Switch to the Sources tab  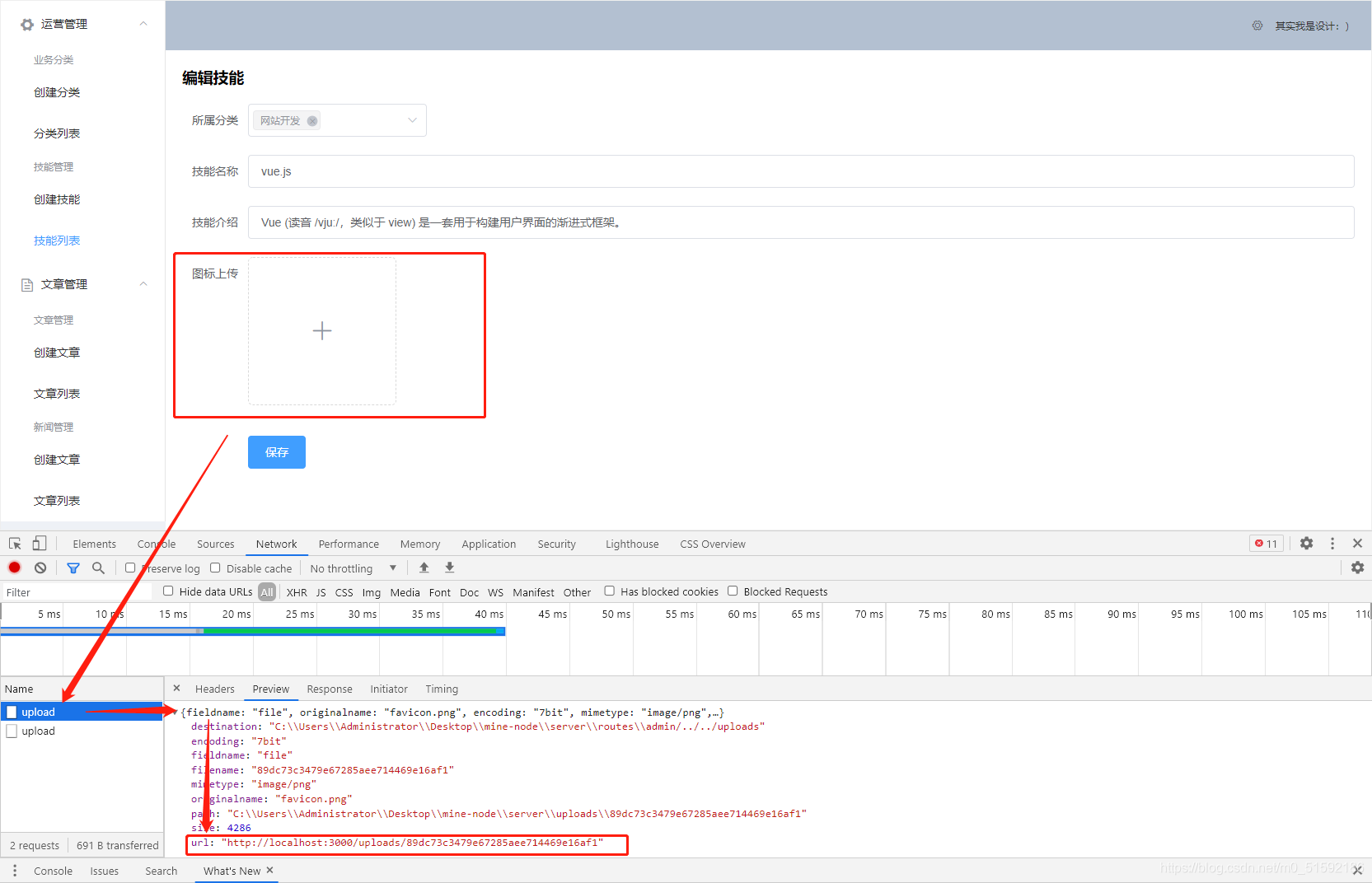216,544
